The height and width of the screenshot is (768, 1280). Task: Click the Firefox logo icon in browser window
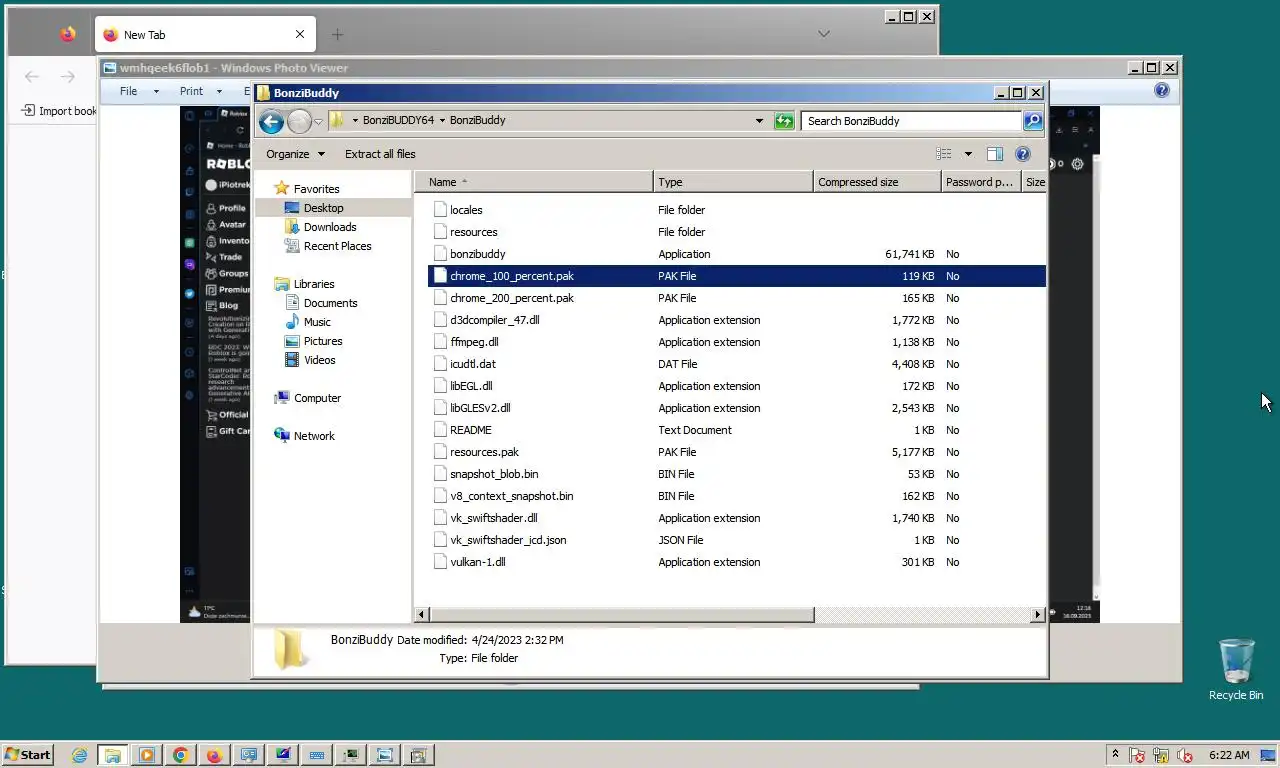(x=68, y=34)
